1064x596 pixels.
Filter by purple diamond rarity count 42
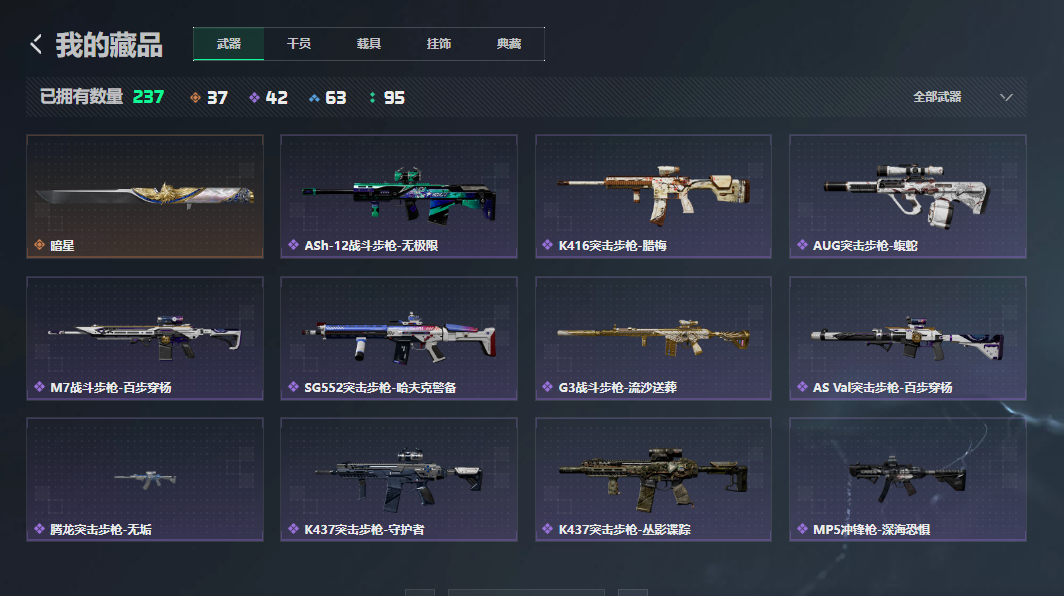(268, 98)
